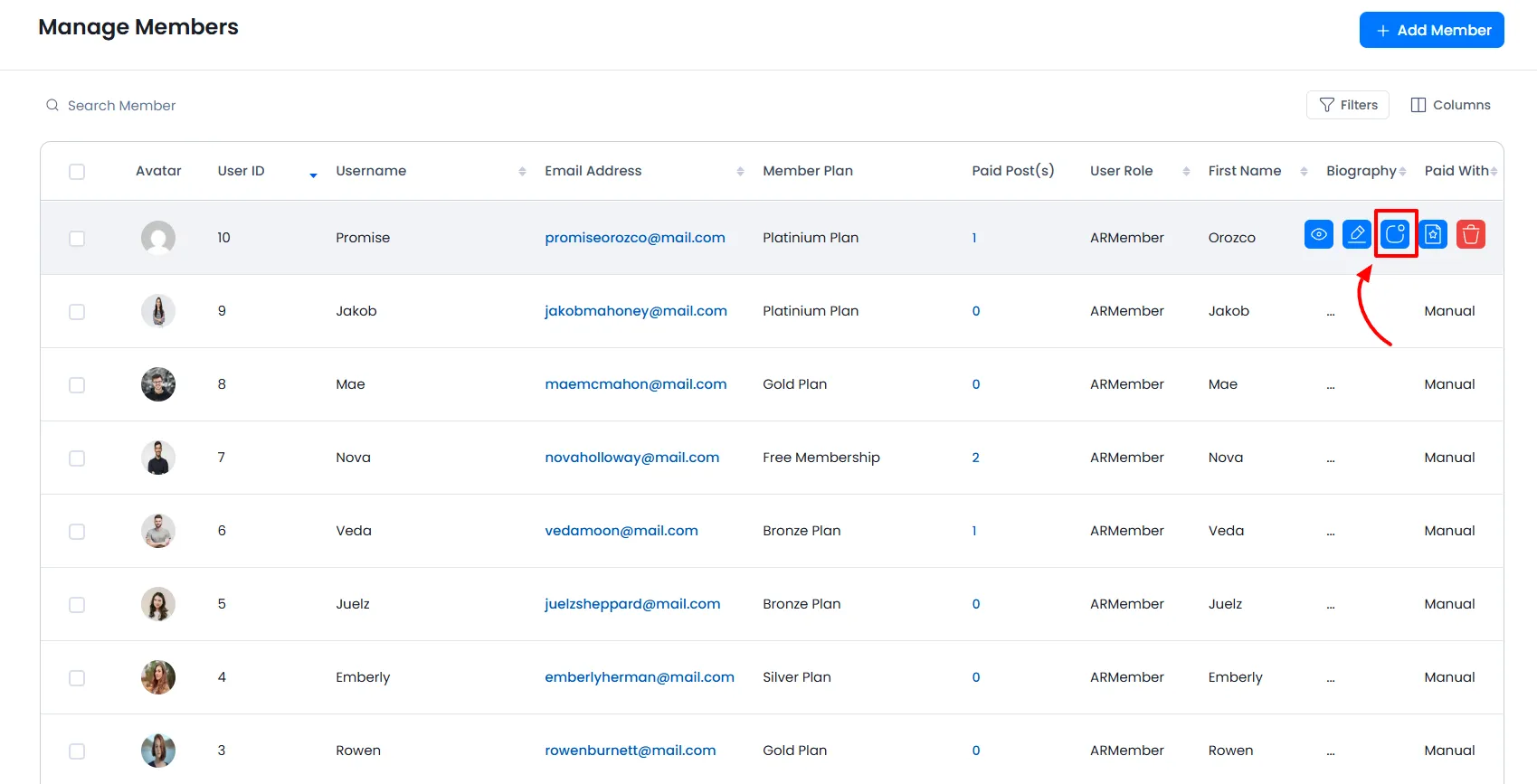Screen dimensions: 1537x784
Task: Select the checkbox for member Nova
Action: 77,458
